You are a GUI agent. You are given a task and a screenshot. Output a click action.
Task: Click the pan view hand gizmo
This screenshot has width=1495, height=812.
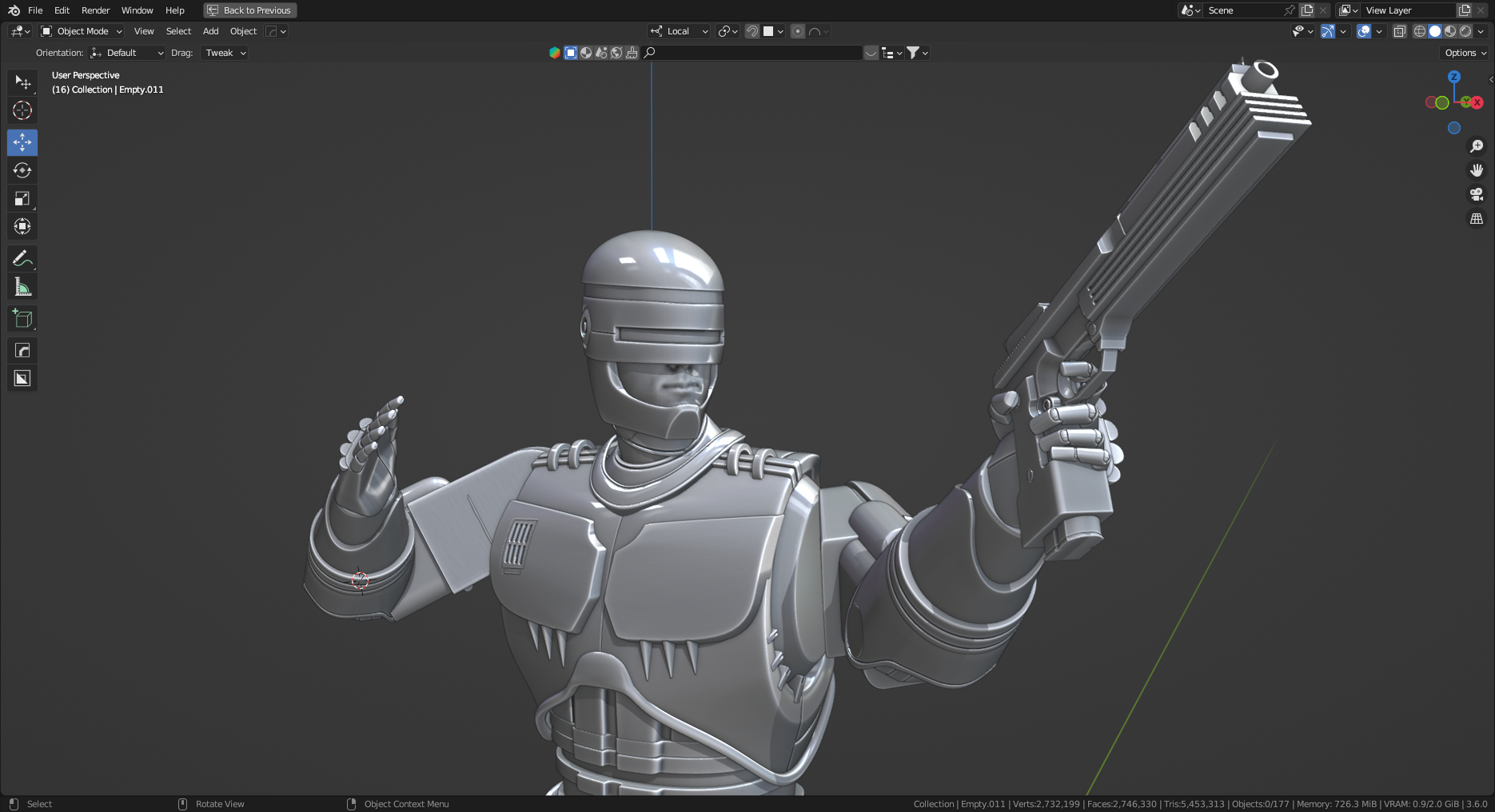click(x=1477, y=170)
